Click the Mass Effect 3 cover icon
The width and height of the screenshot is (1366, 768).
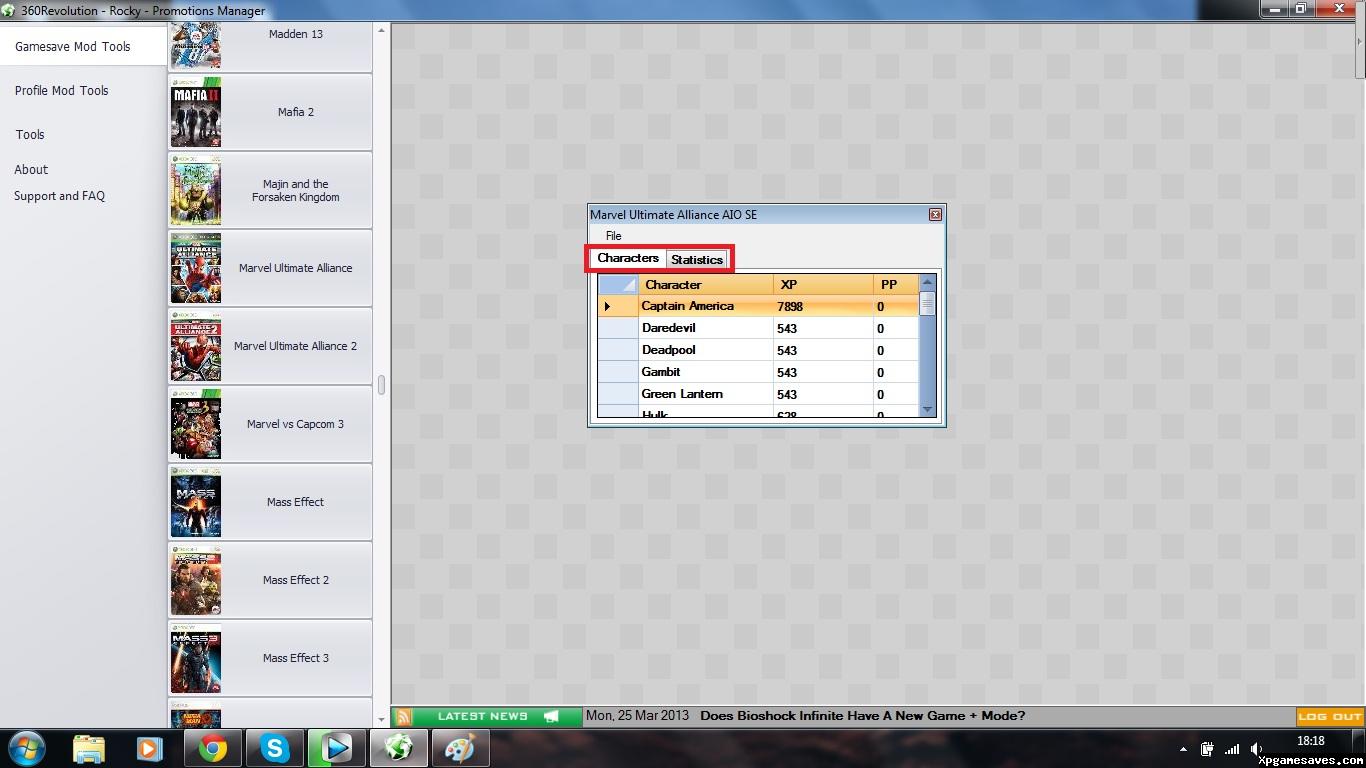pyautogui.click(x=196, y=658)
